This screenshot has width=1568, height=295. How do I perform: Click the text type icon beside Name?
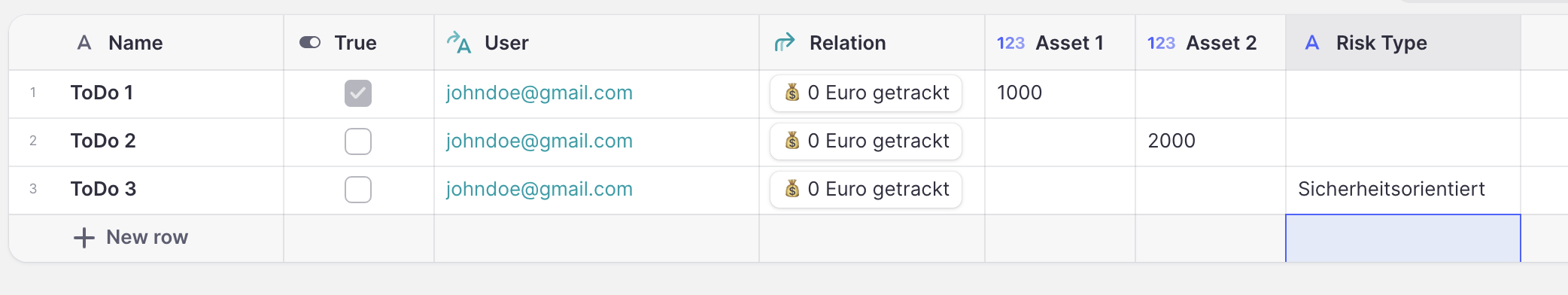[x=84, y=43]
